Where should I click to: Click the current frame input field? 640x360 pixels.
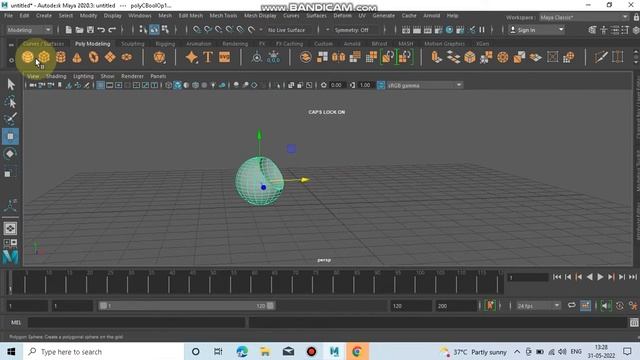[x=528, y=278]
